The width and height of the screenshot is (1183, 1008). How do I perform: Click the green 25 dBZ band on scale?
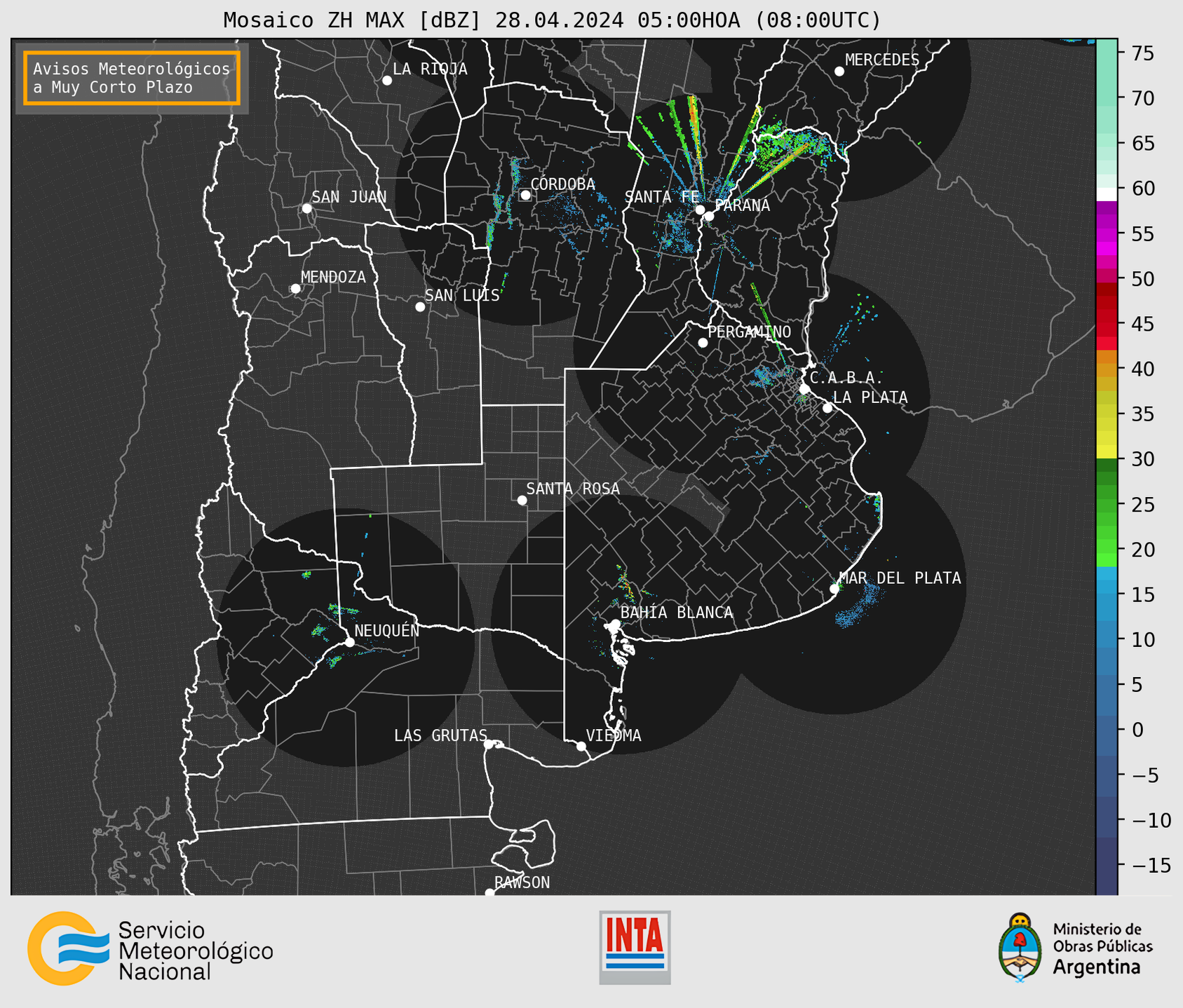point(1107,505)
